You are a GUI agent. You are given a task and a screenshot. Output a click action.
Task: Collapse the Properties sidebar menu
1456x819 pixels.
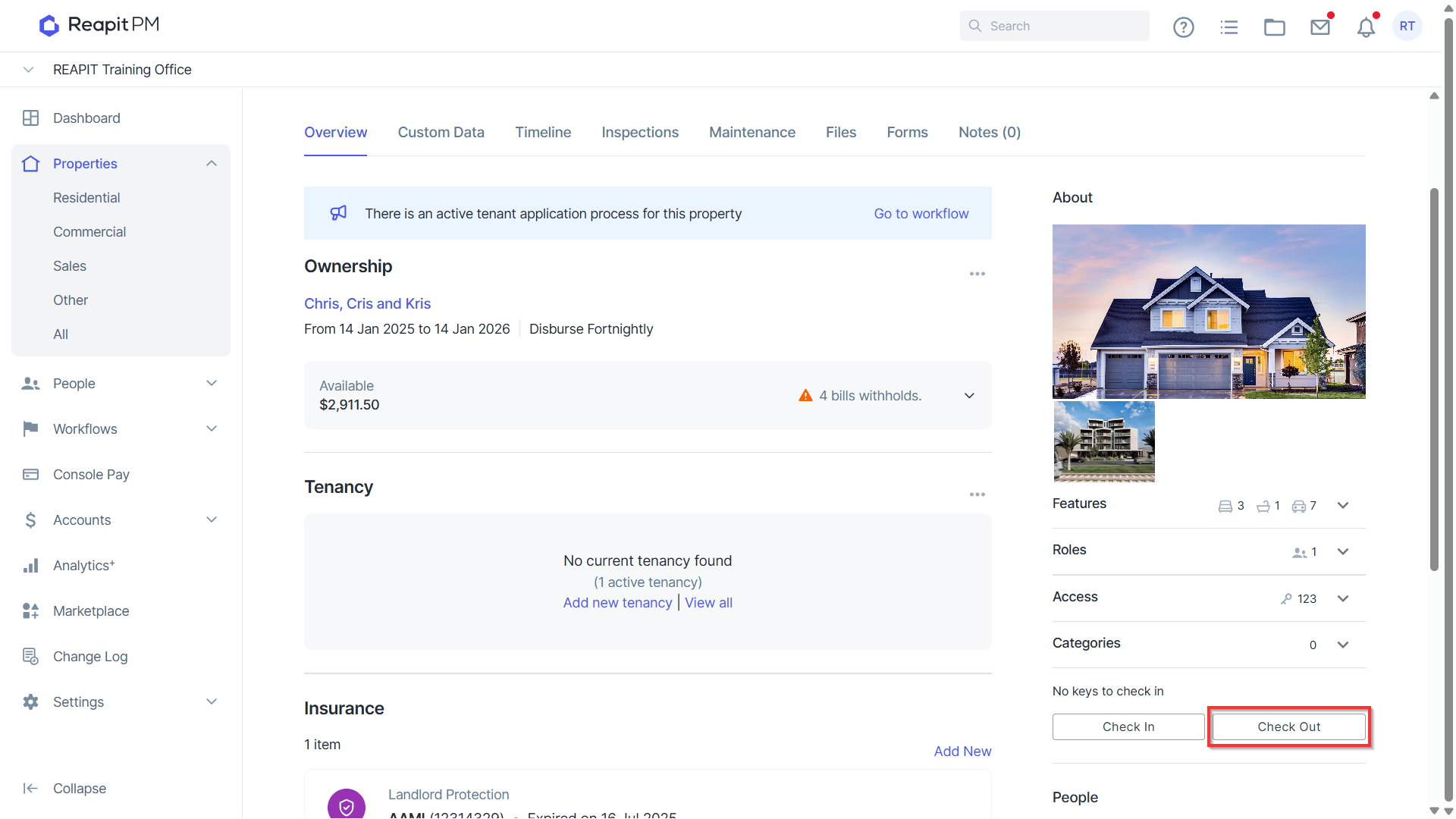[212, 164]
